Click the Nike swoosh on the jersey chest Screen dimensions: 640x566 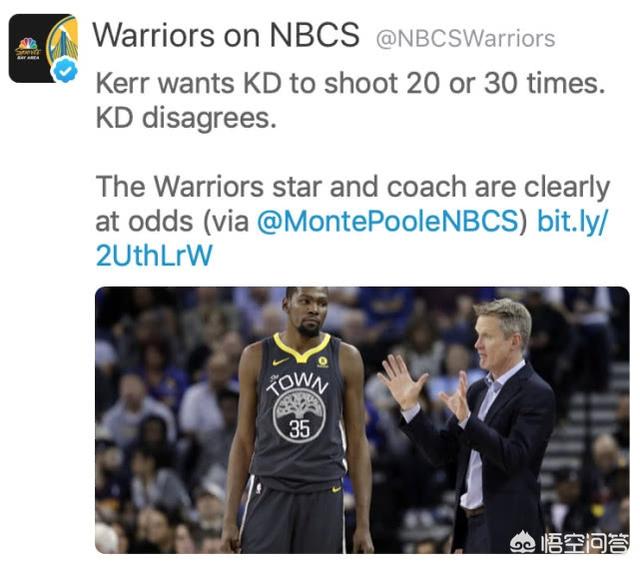pos(280,361)
